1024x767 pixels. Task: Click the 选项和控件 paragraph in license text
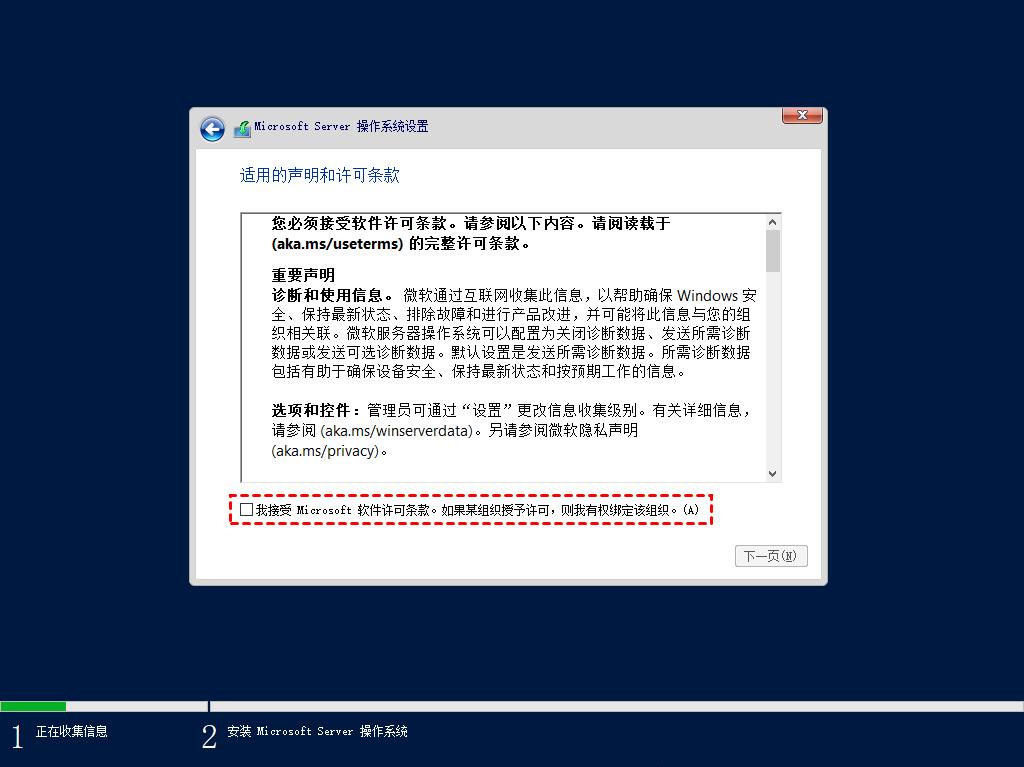pyautogui.click(x=512, y=431)
